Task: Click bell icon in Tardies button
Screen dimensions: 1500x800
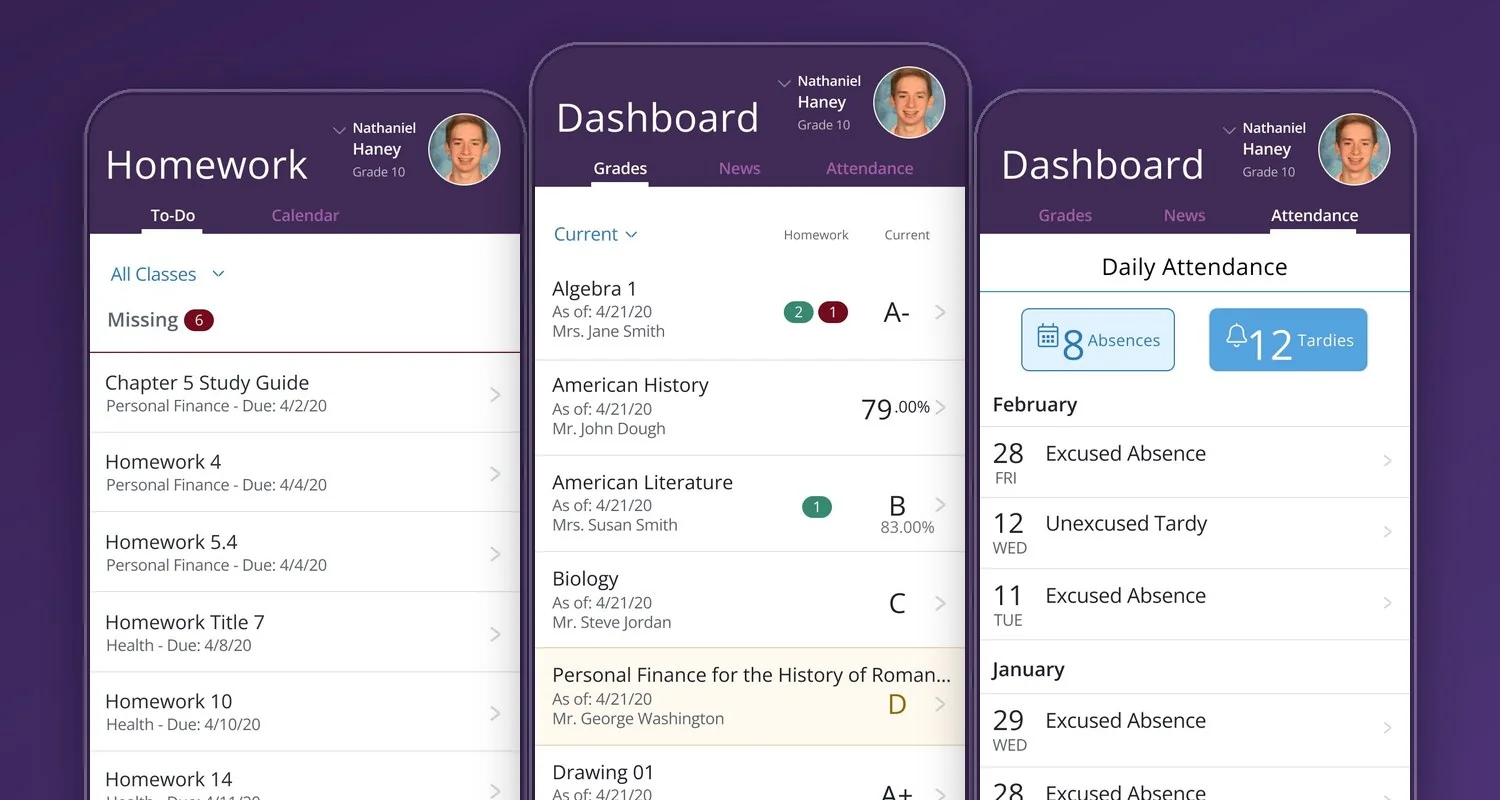Action: point(1237,335)
